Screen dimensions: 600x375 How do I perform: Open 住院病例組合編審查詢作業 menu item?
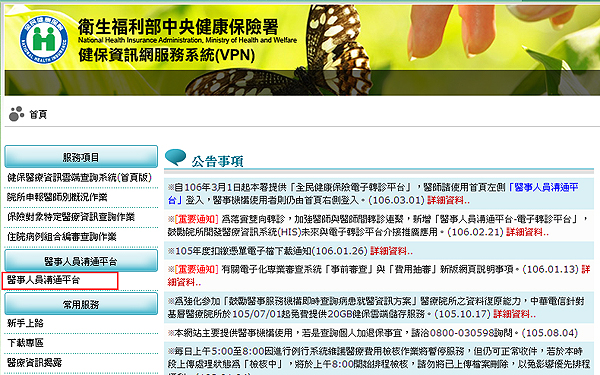pos(62,237)
